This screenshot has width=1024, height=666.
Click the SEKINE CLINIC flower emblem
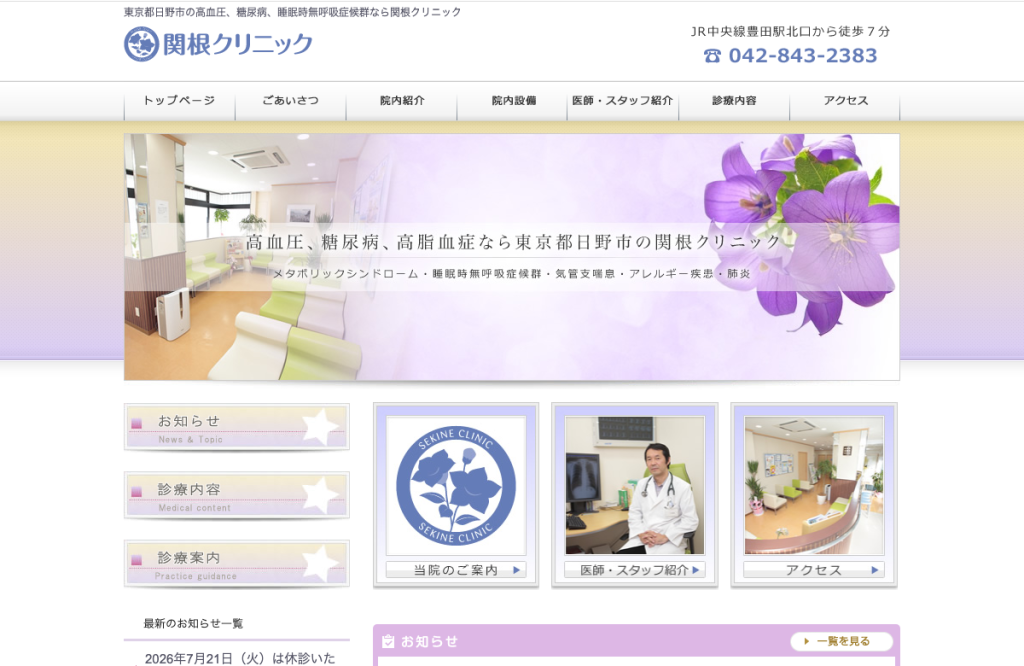pos(456,486)
